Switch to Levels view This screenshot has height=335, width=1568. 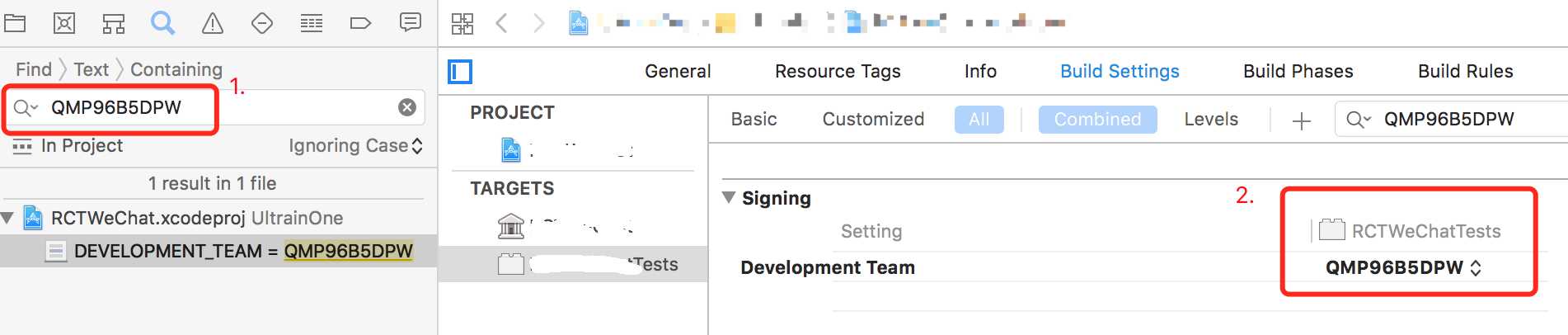(x=1211, y=119)
